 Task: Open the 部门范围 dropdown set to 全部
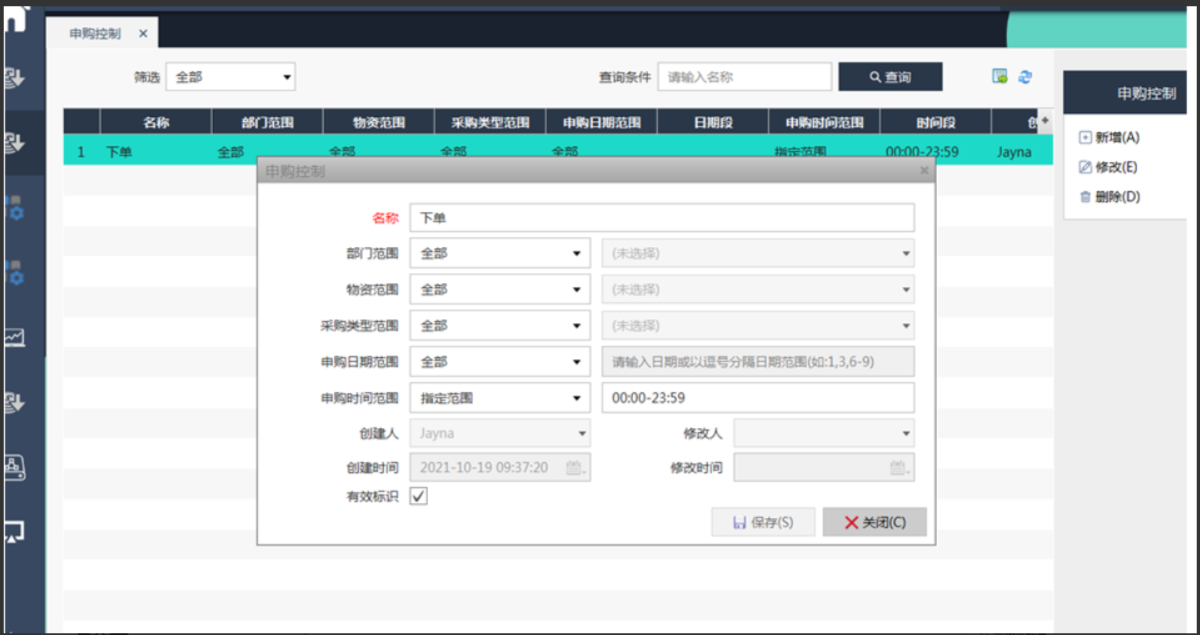499,253
